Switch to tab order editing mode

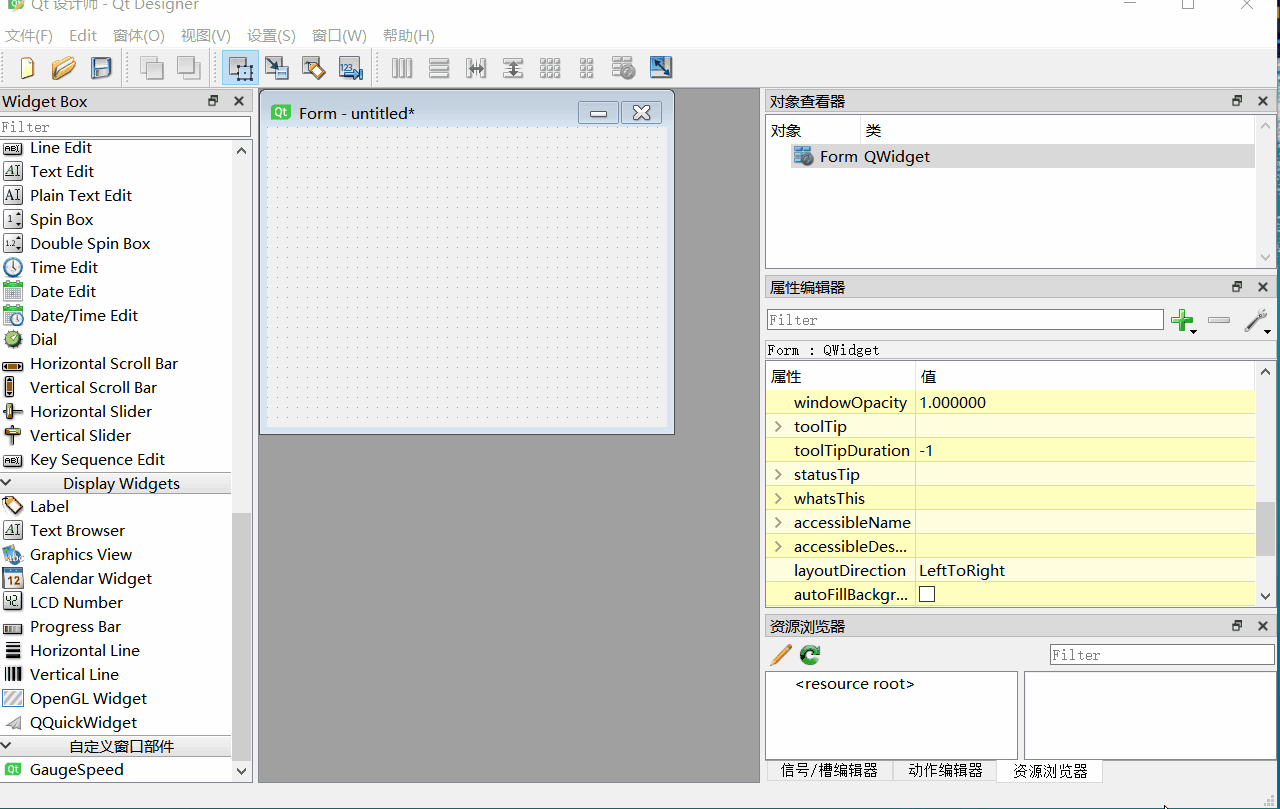click(x=350, y=68)
